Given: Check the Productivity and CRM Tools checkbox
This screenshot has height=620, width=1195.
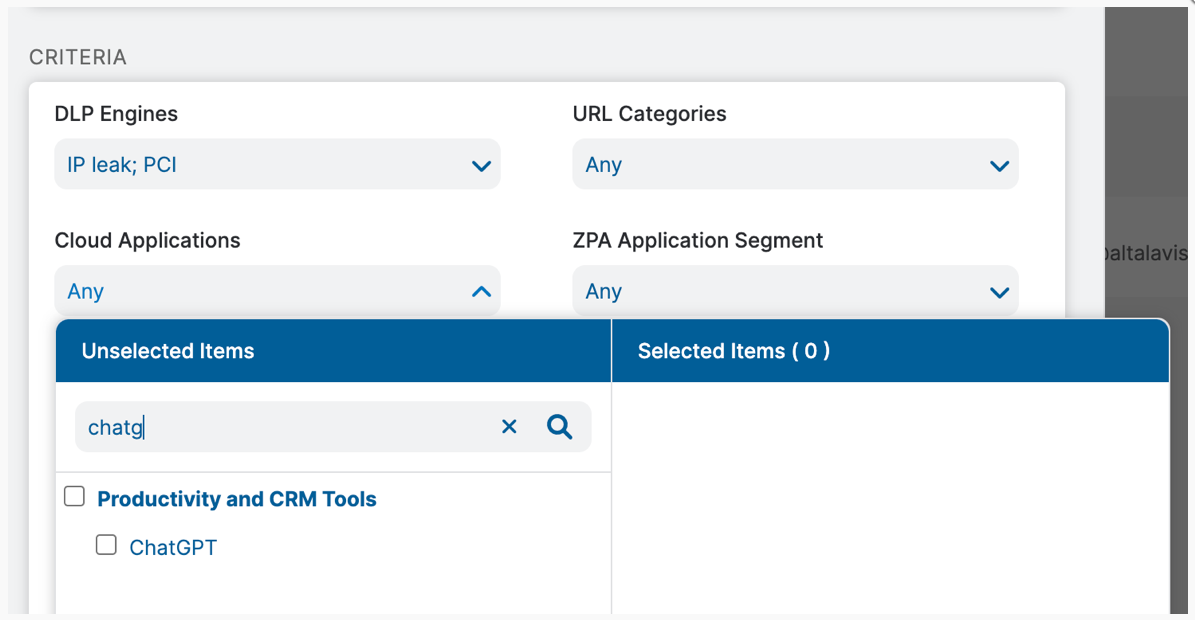Looking at the screenshot, I should click(75, 497).
